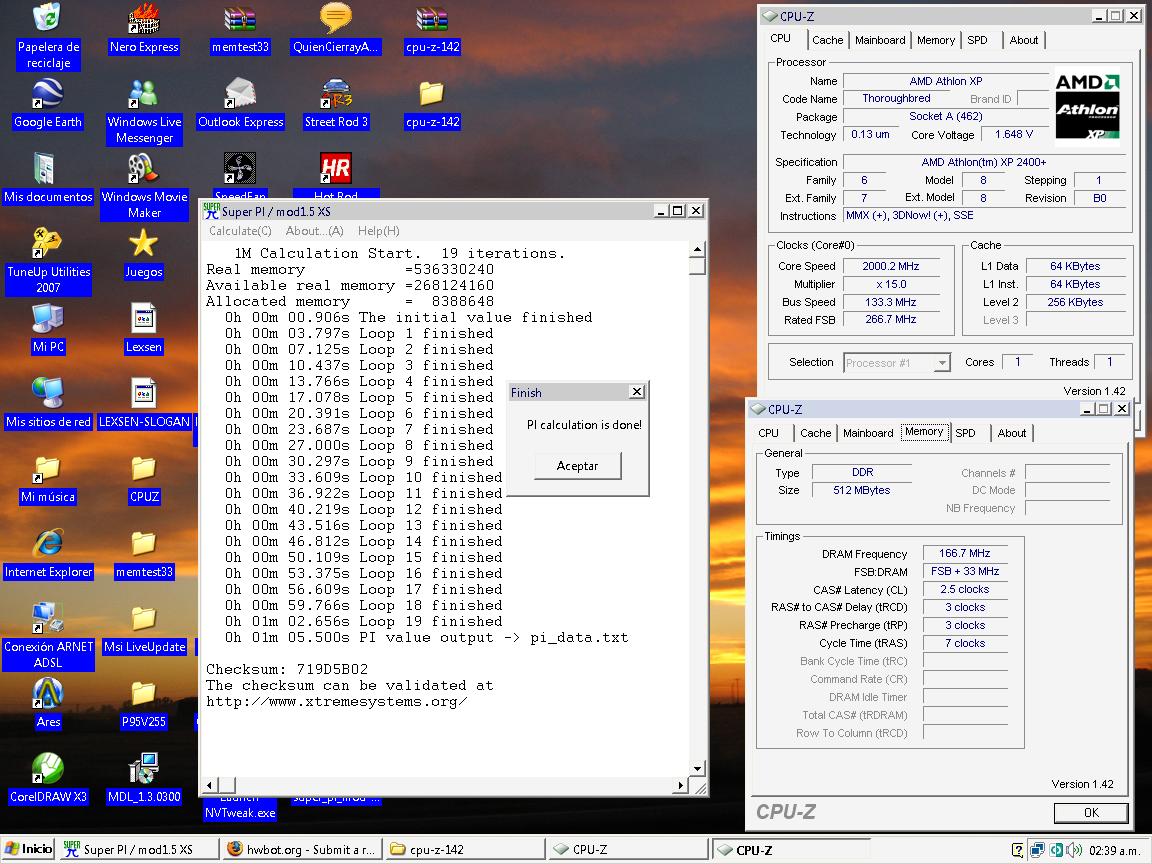1152x864 pixels.
Task: Switch to Super PI taskbar button
Action: point(138,849)
